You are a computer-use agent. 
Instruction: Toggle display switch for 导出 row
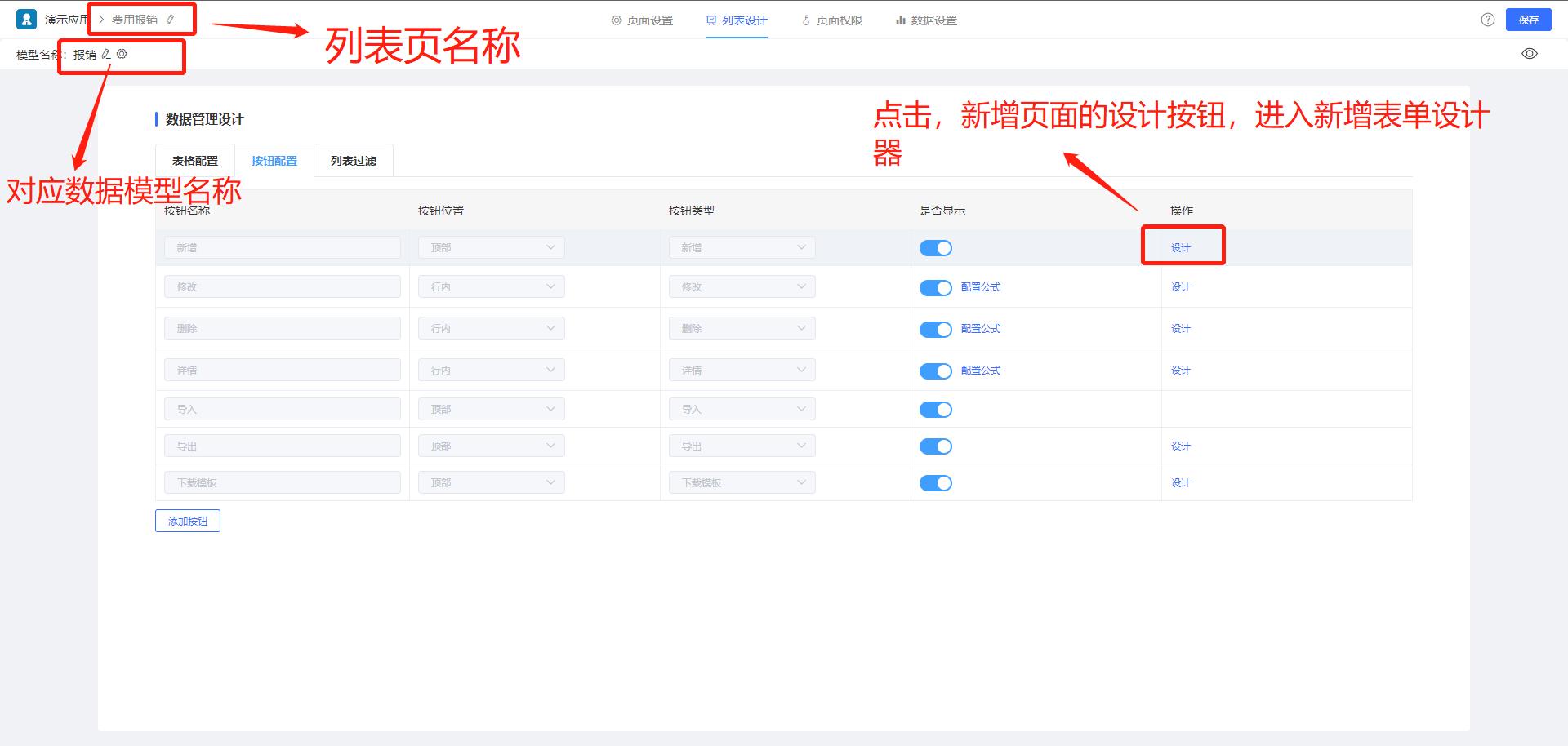(x=936, y=446)
